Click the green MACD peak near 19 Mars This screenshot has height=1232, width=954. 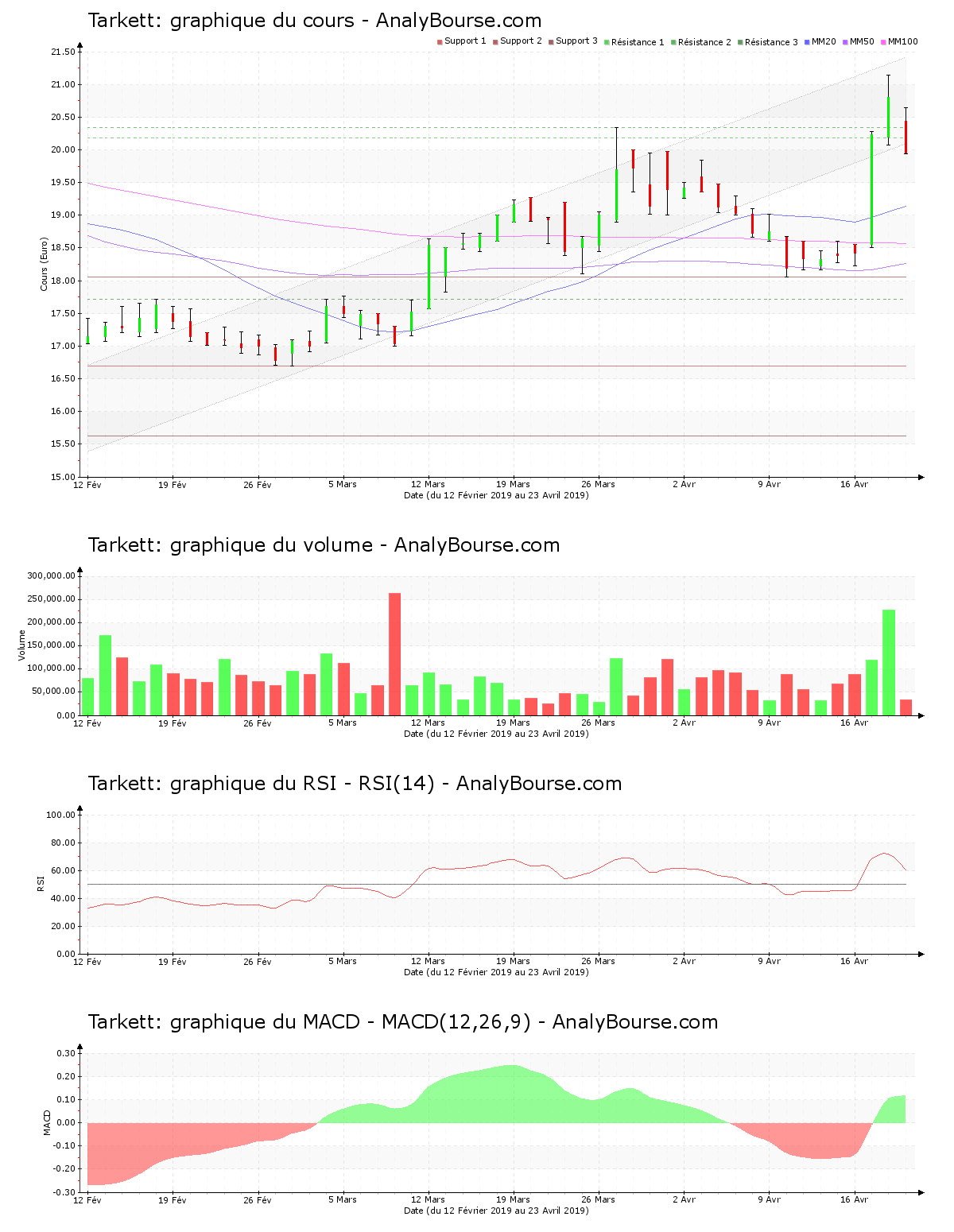click(x=513, y=1094)
